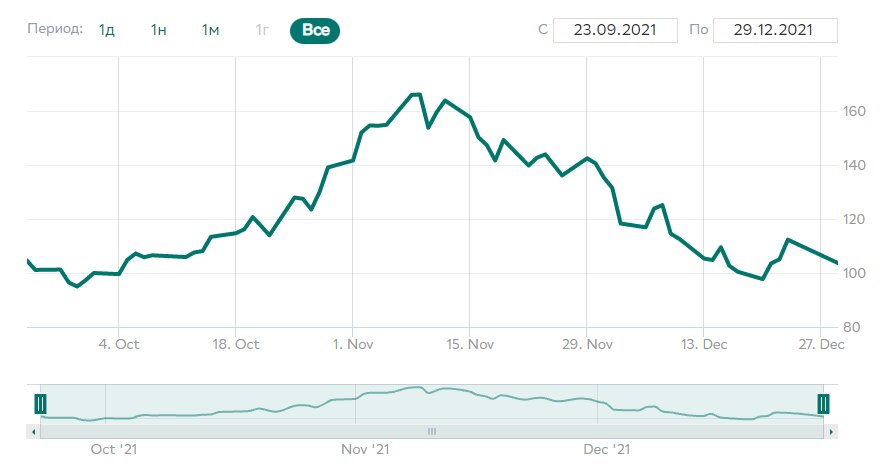Click the chart line at 18. Oct gridline
Screen dimensions: 892x476
(235, 232)
